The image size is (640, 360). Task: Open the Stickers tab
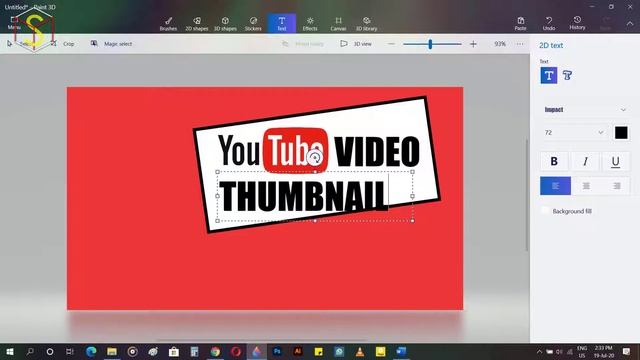pos(253,24)
